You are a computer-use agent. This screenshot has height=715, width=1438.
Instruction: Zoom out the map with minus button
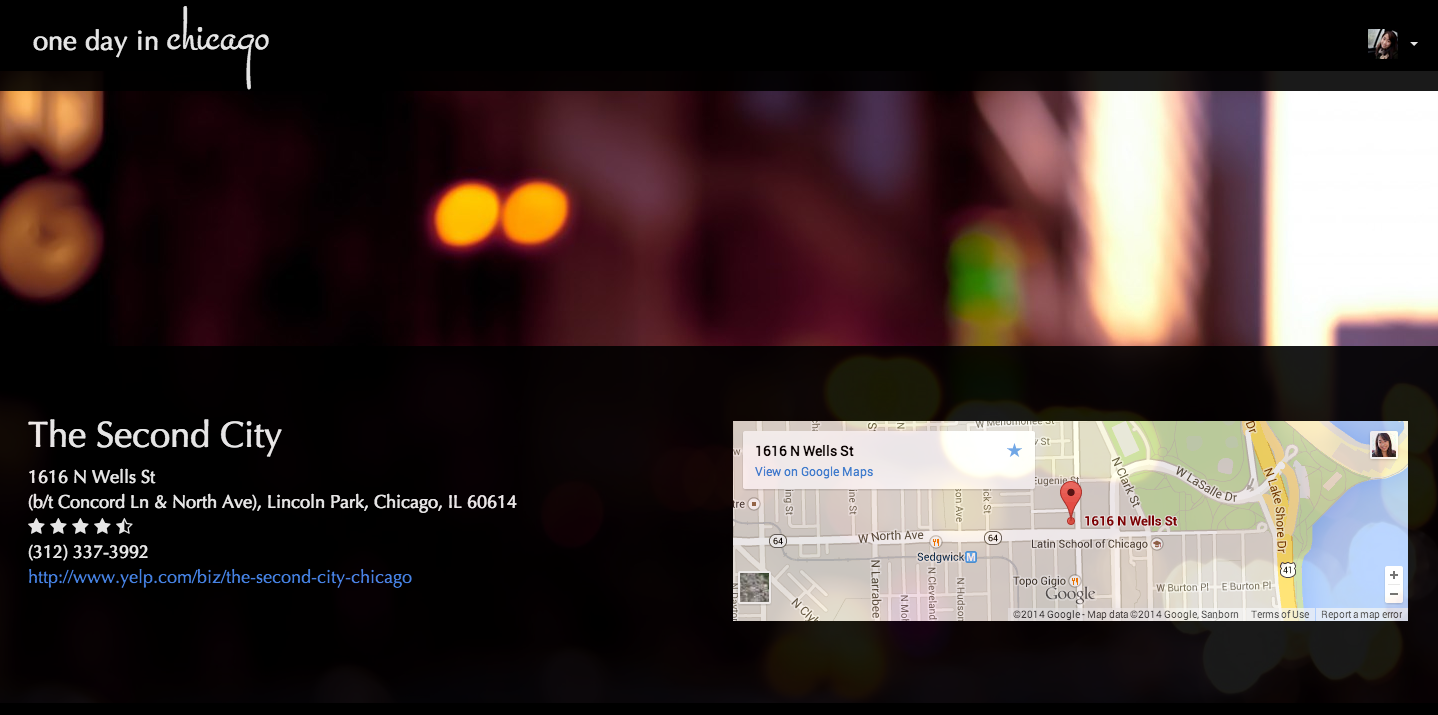tap(1394, 594)
